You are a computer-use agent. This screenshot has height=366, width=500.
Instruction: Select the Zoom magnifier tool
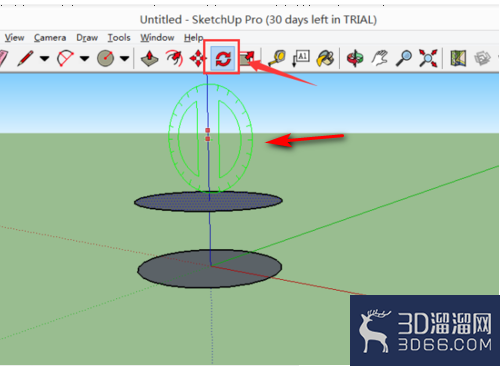point(403,58)
